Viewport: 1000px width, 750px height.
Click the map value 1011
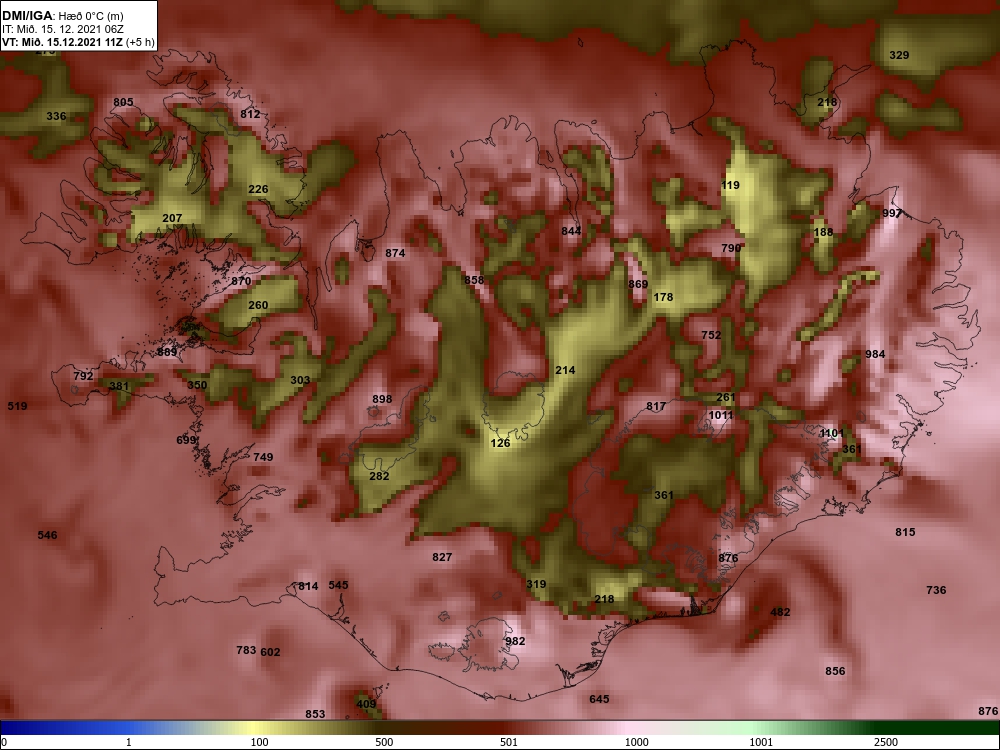tap(721, 415)
